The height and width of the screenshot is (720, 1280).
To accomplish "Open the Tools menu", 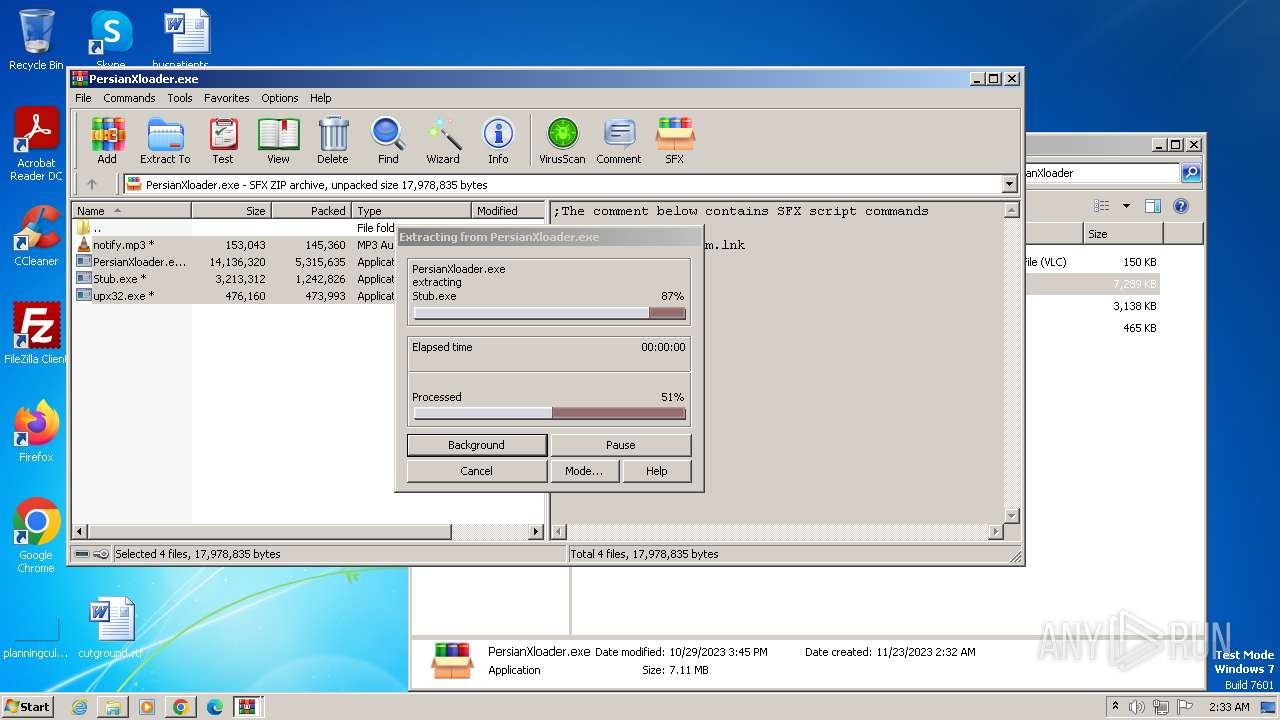I will point(180,98).
